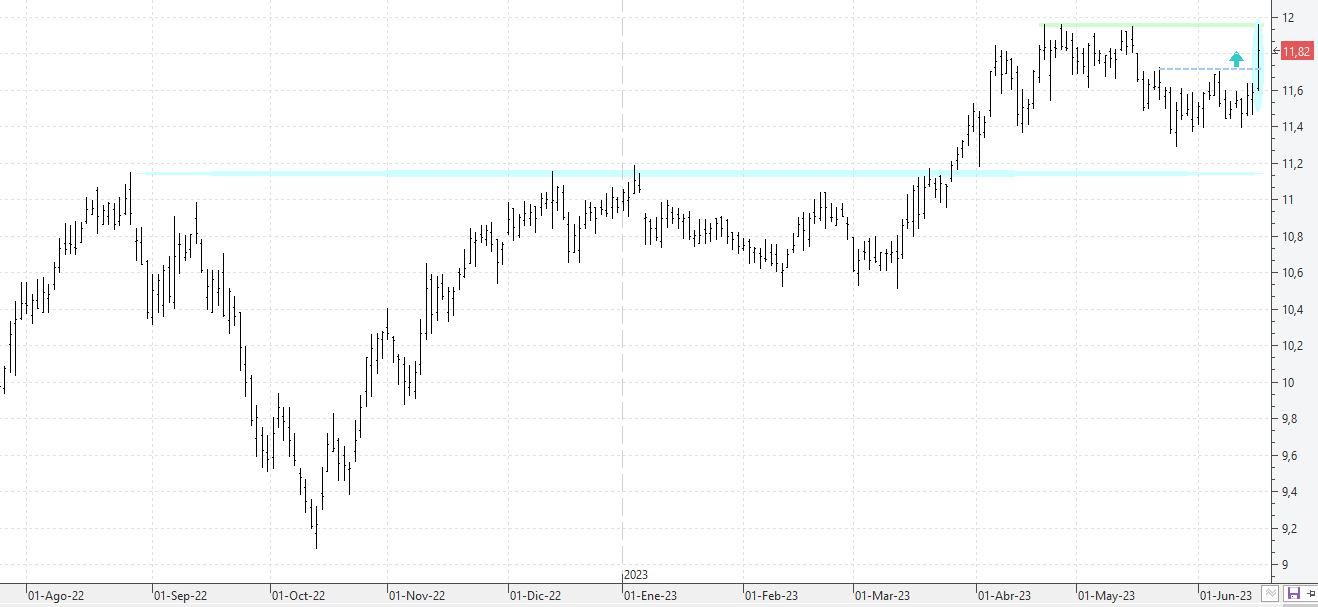Click the 01-Jun-23 date label
The height and width of the screenshot is (607, 1318).
click(x=1225, y=595)
